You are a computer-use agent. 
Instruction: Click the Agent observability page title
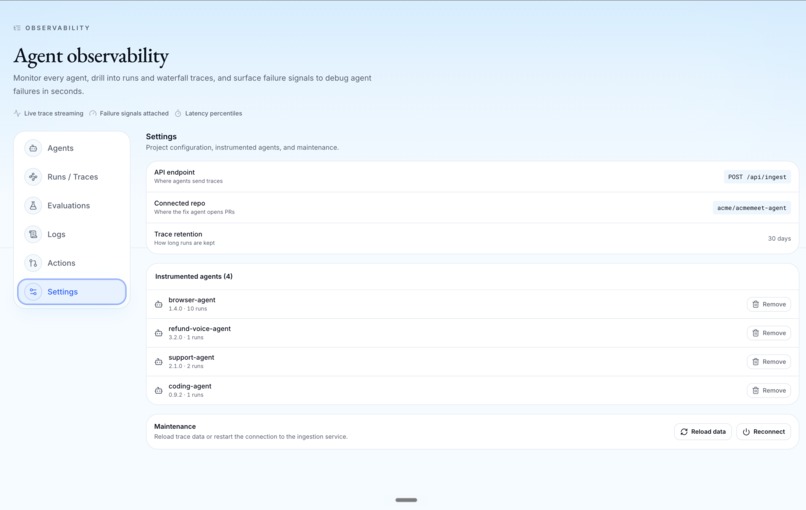[91, 56]
